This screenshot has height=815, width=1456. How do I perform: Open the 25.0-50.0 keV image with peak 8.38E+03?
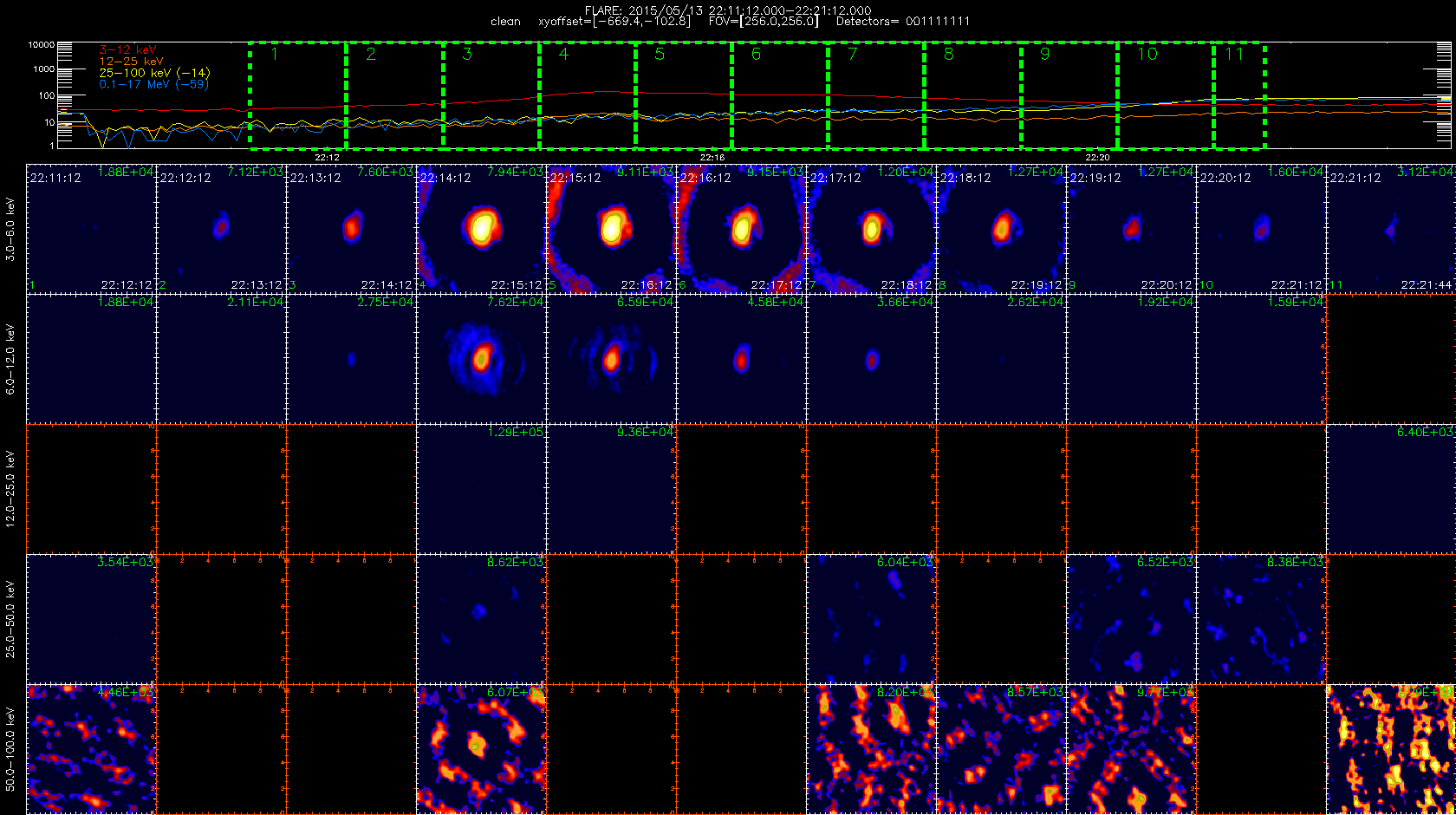click(1261, 619)
